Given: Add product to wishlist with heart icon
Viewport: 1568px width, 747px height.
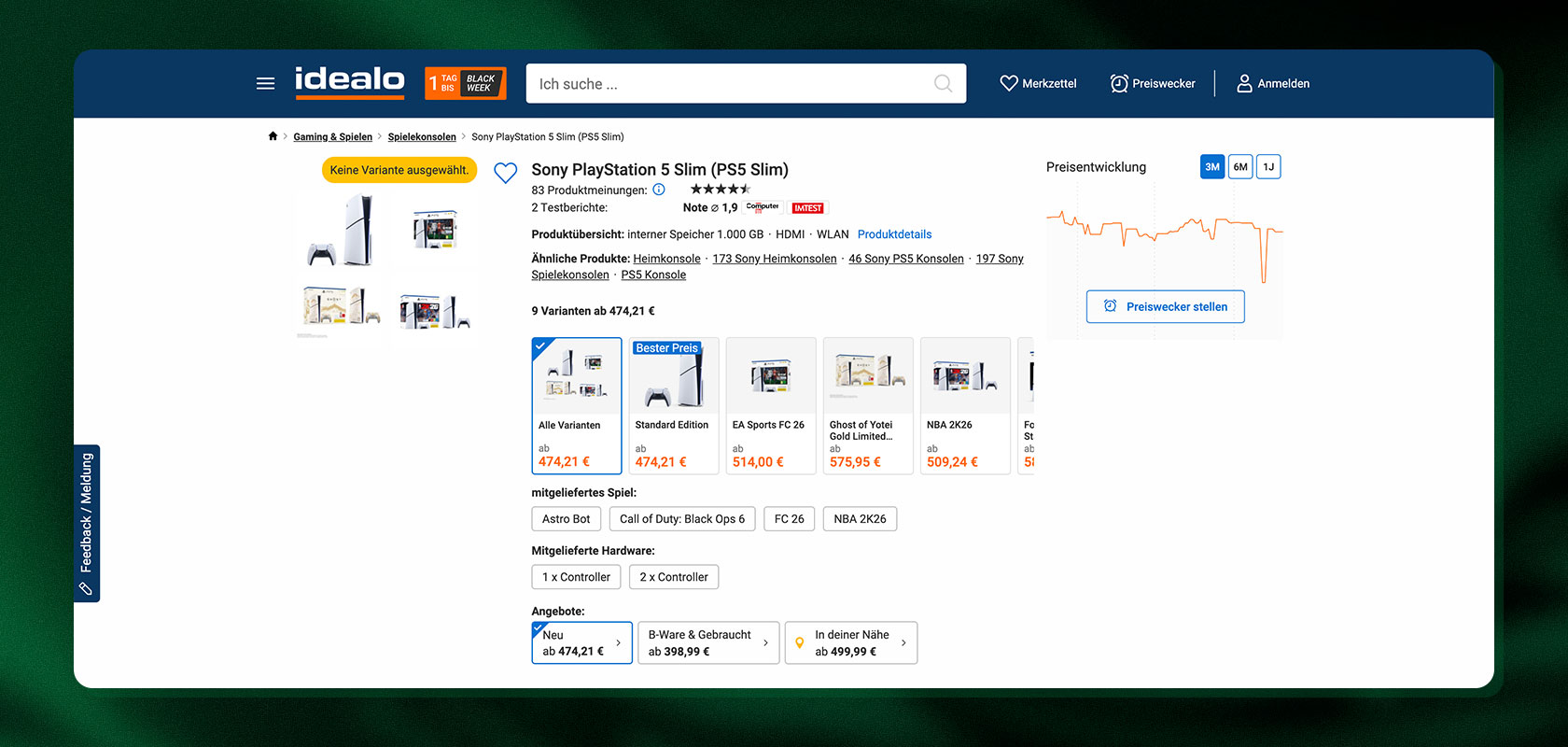Looking at the screenshot, I should [x=506, y=173].
